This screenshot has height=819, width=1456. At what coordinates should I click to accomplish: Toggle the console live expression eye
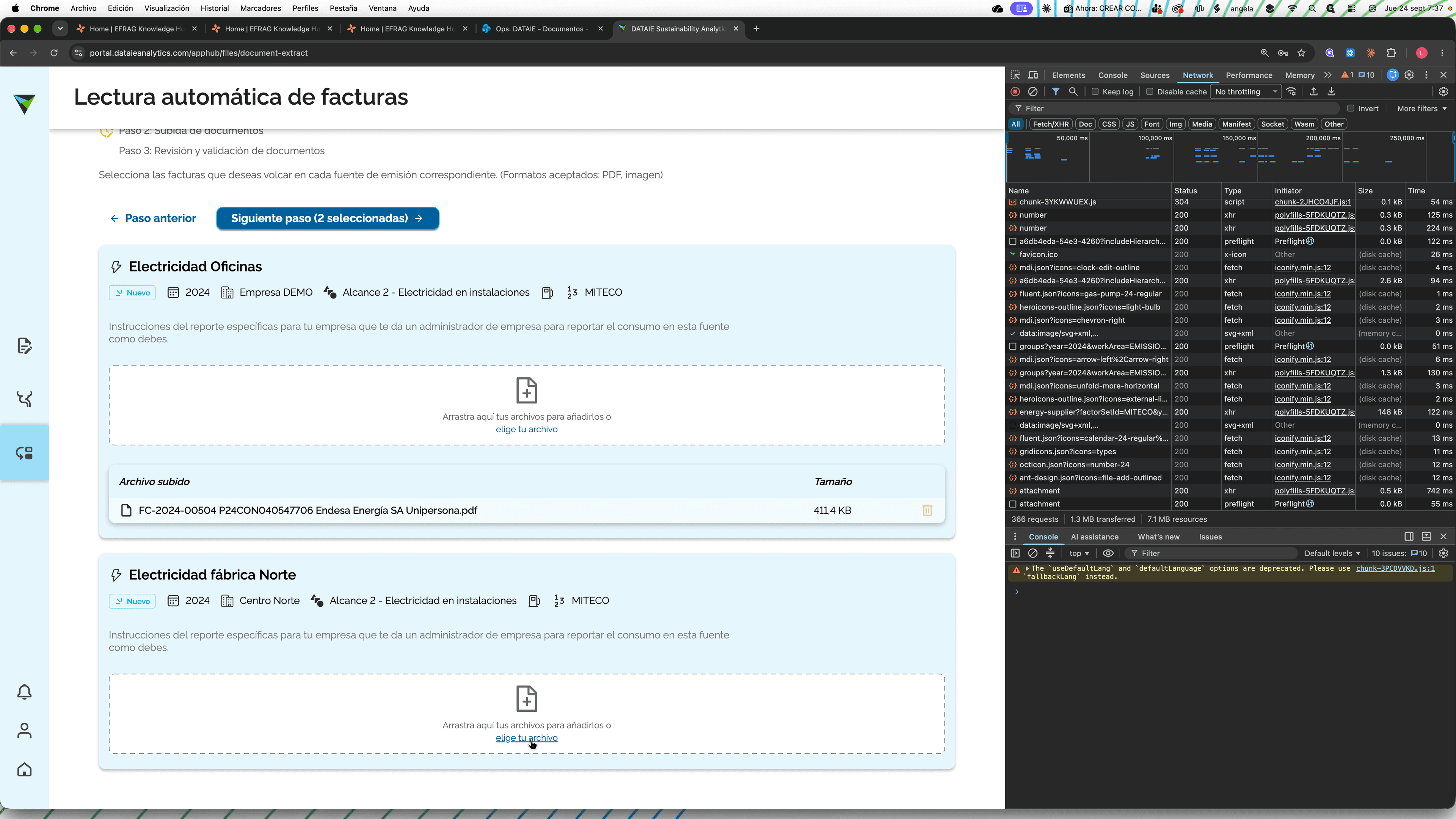pos(1108,553)
